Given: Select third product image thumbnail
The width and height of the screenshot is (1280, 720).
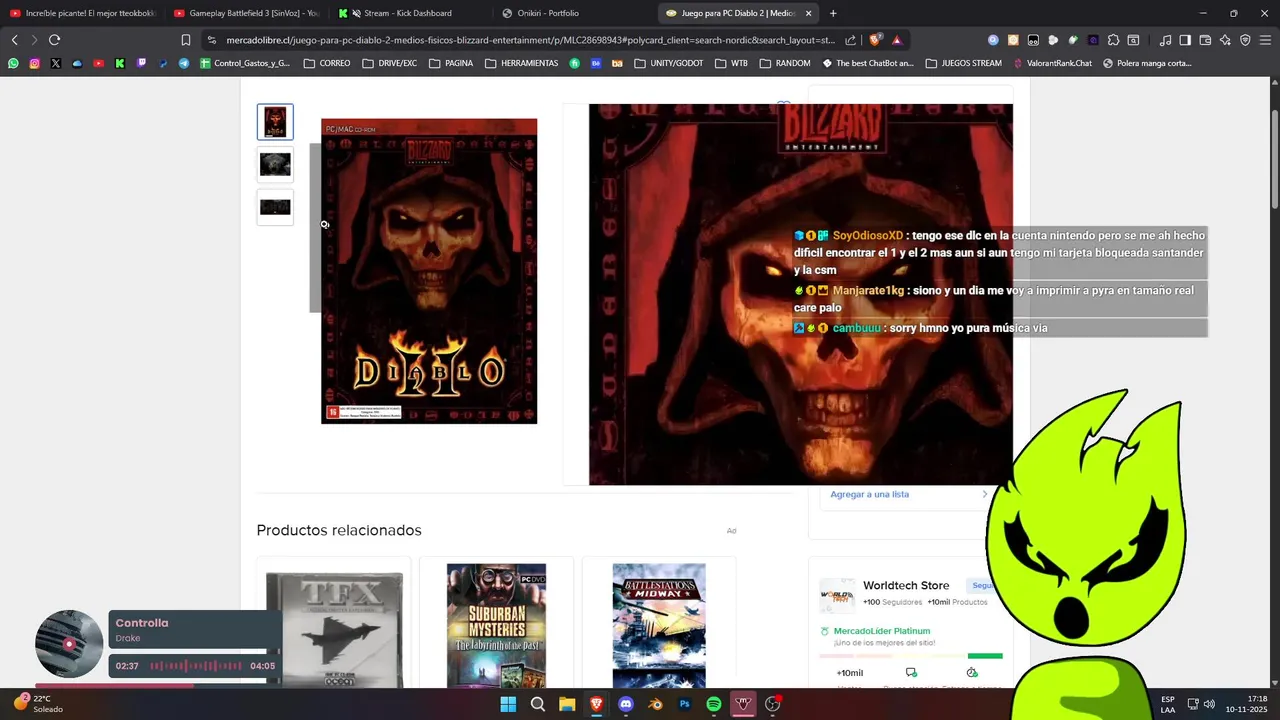Looking at the screenshot, I should 275,207.
